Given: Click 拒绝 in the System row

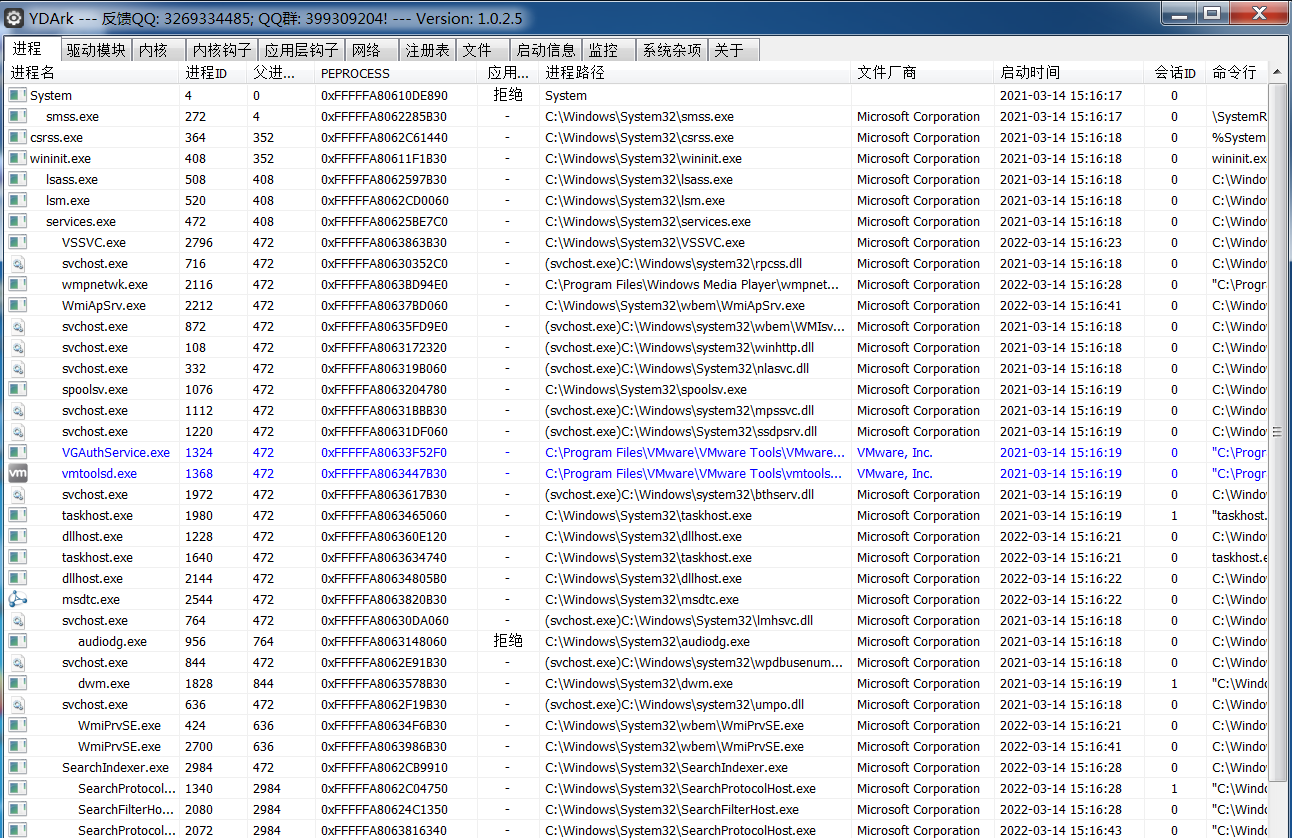Looking at the screenshot, I should tap(508, 96).
